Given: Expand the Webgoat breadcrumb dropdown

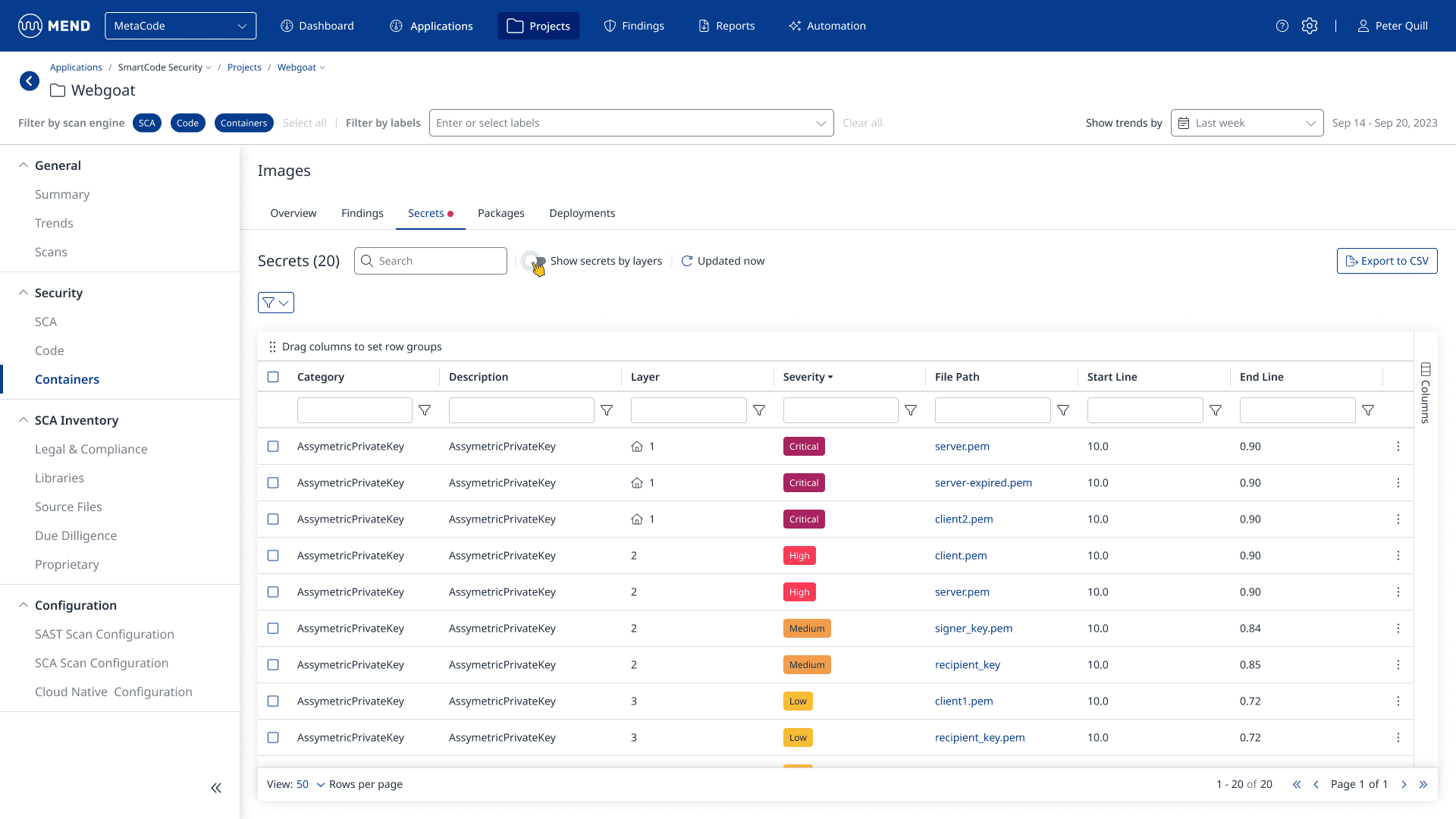Looking at the screenshot, I should 321,67.
